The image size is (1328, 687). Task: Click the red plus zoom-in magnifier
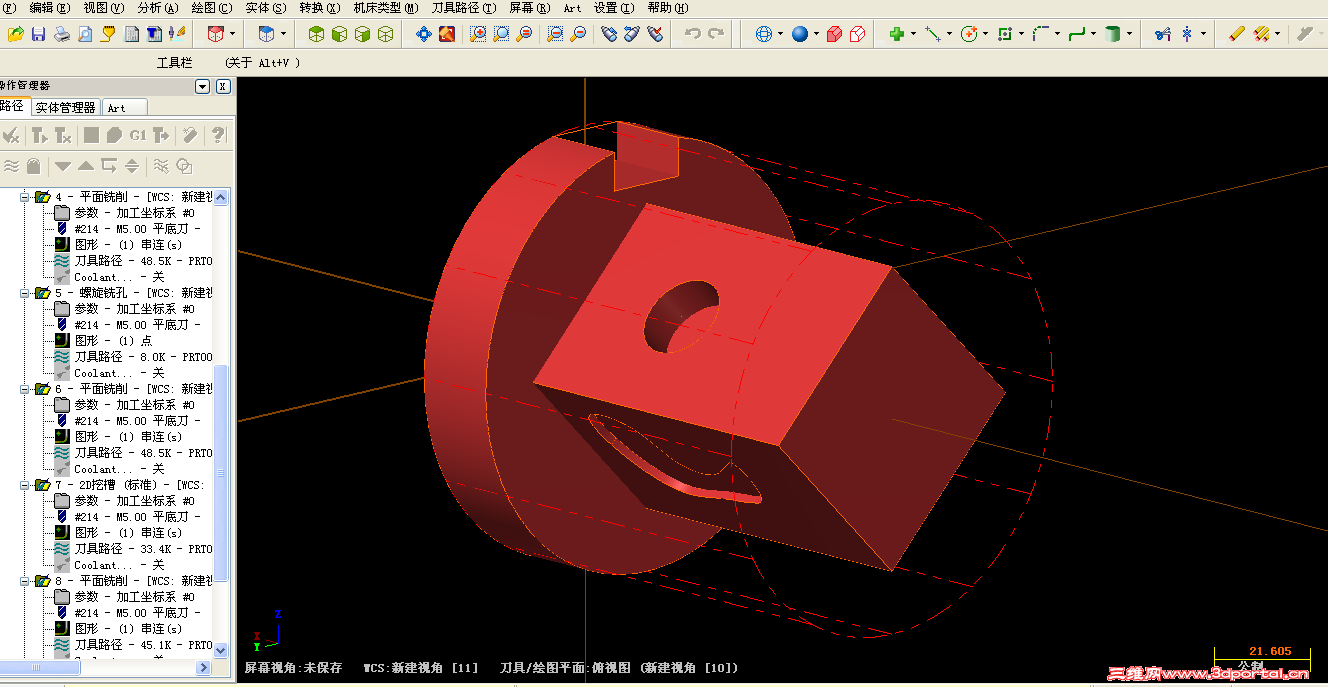478,34
